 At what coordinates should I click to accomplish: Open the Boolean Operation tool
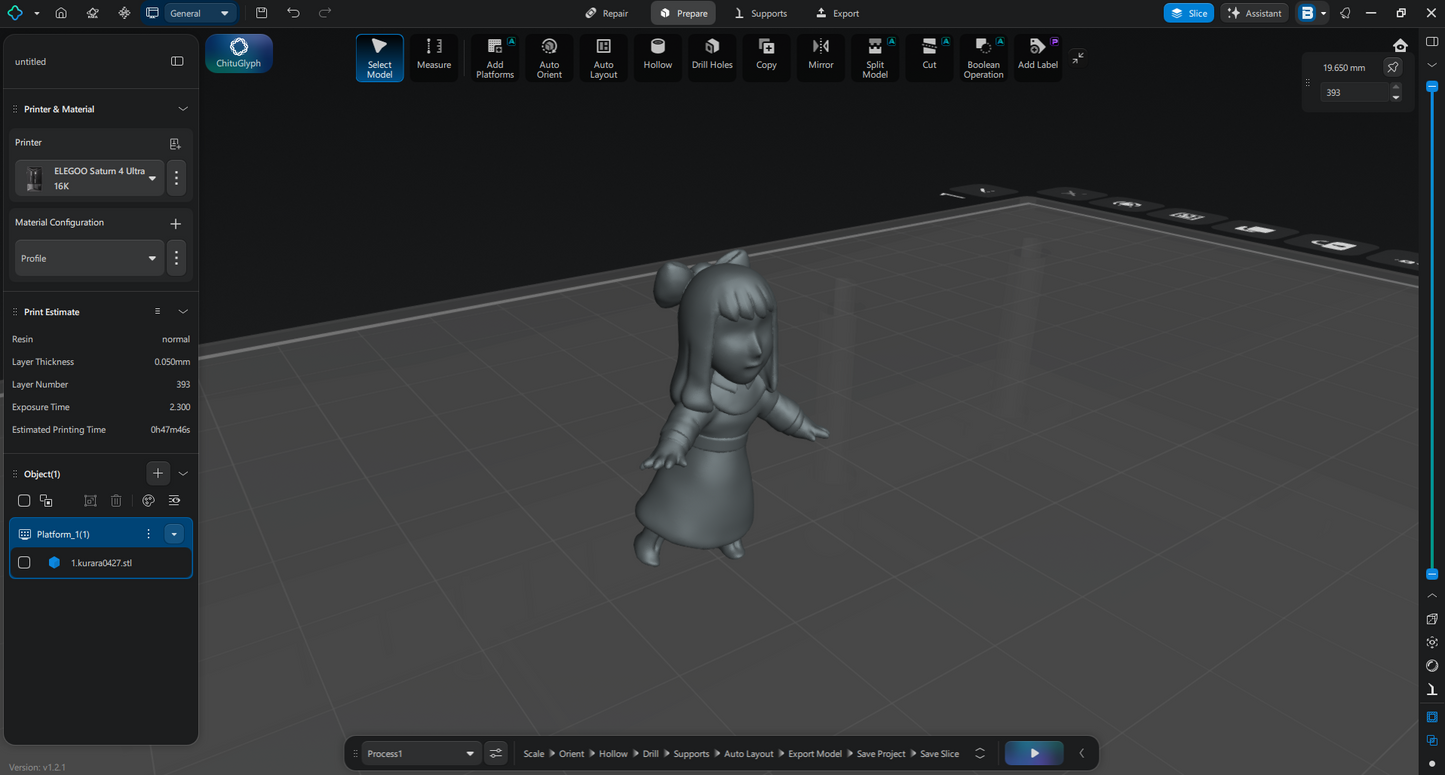[x=984, y=58]
